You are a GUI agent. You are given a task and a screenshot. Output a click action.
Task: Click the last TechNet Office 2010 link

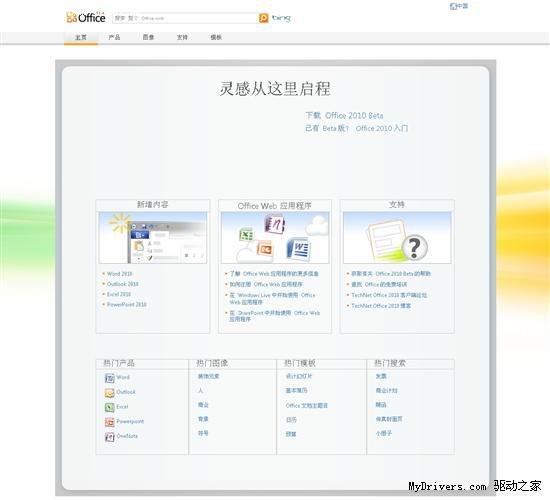point(381,306)
